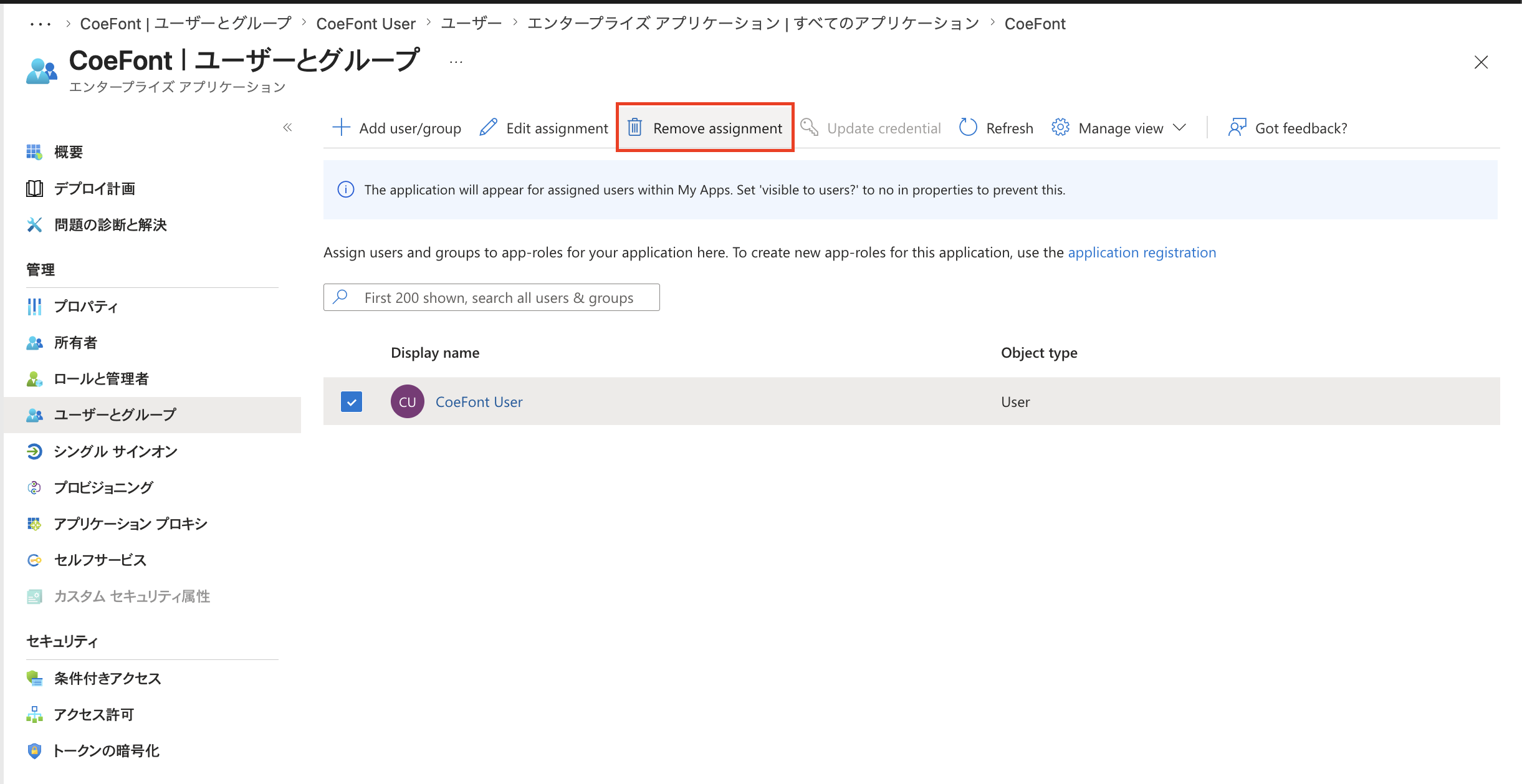The width and height of the screenshot is (1522, 784).
Task: Collapse the sidebar with double chevron
Action: coord(287,127)
